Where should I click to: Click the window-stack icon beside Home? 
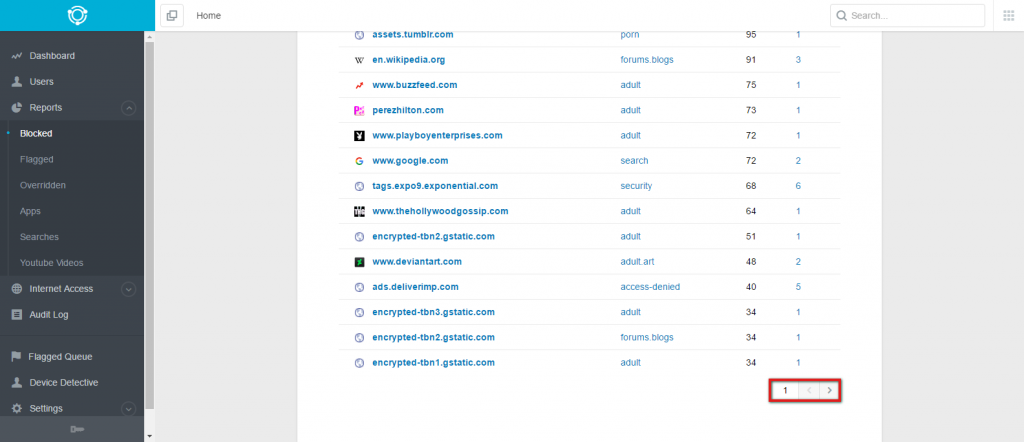[x=172, y=16]
